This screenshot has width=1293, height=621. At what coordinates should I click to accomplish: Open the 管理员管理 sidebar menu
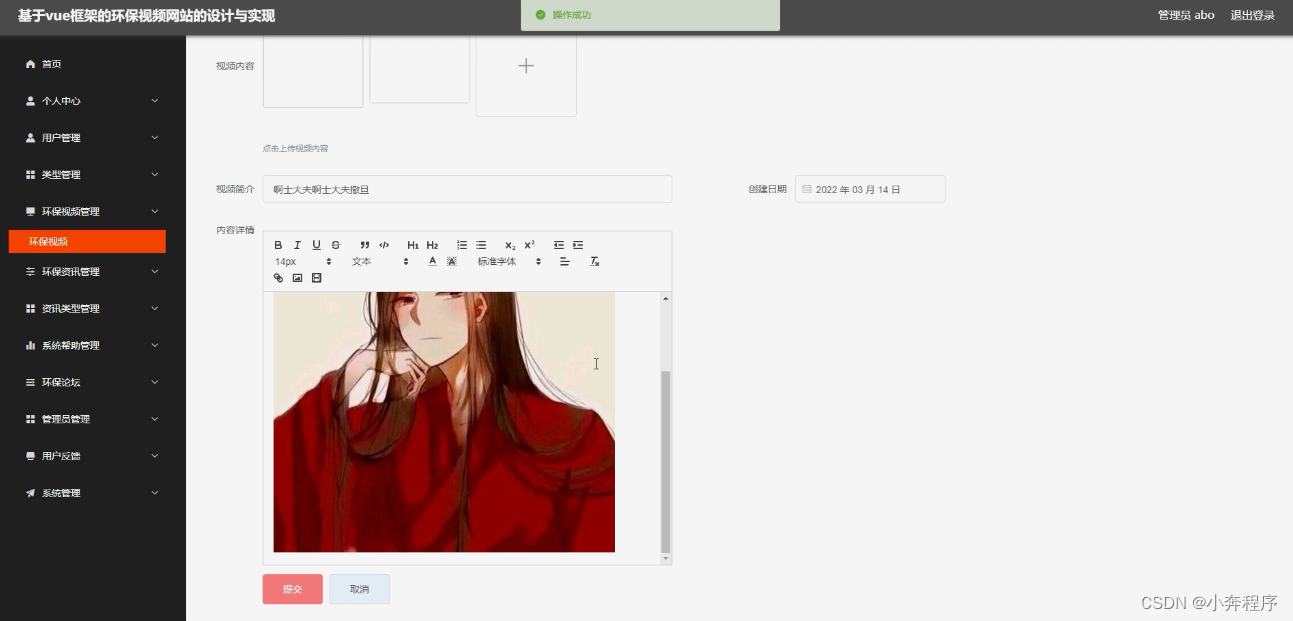tap(93, 419)
